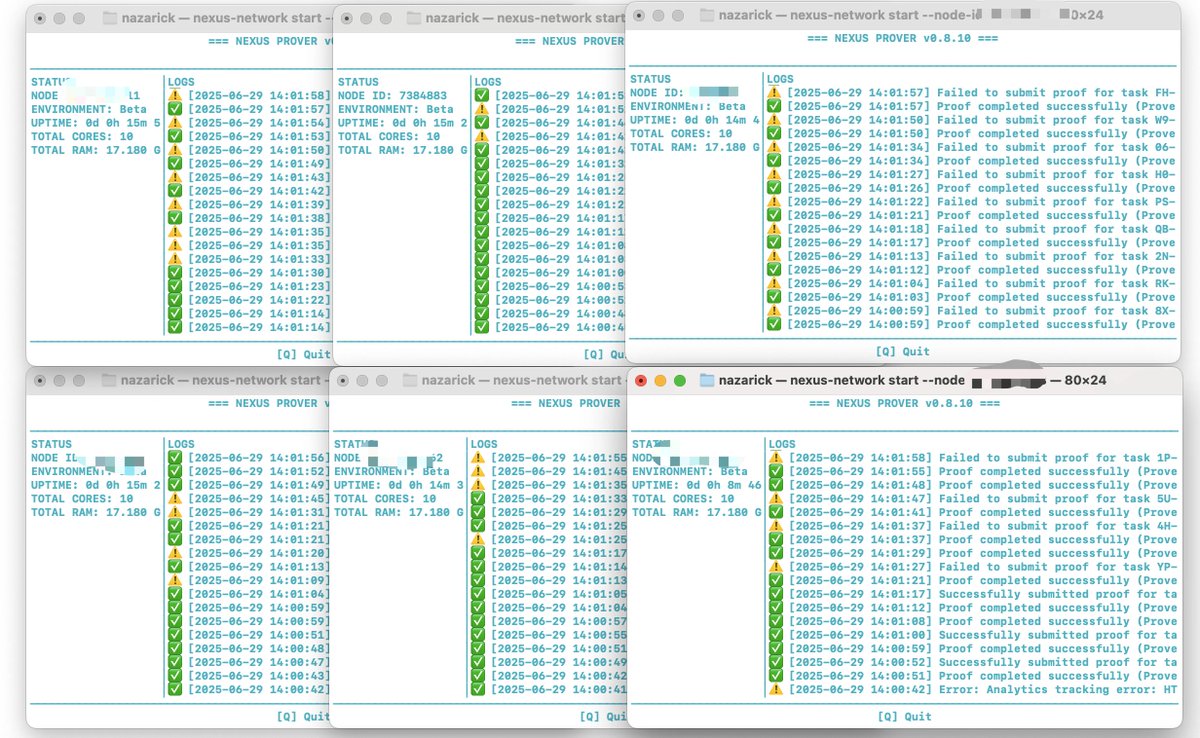1200x738 pixels.
Task: Click 'UPTIME: 0d 0h 14m 3' status line
Action: click(400, 485)
